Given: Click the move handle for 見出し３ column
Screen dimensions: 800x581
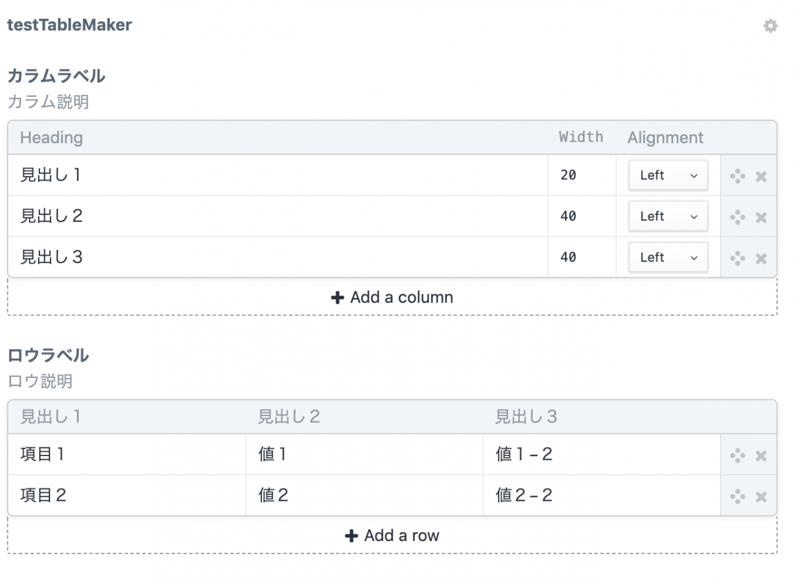Looking at the screenshot, I should coord(738,258).
